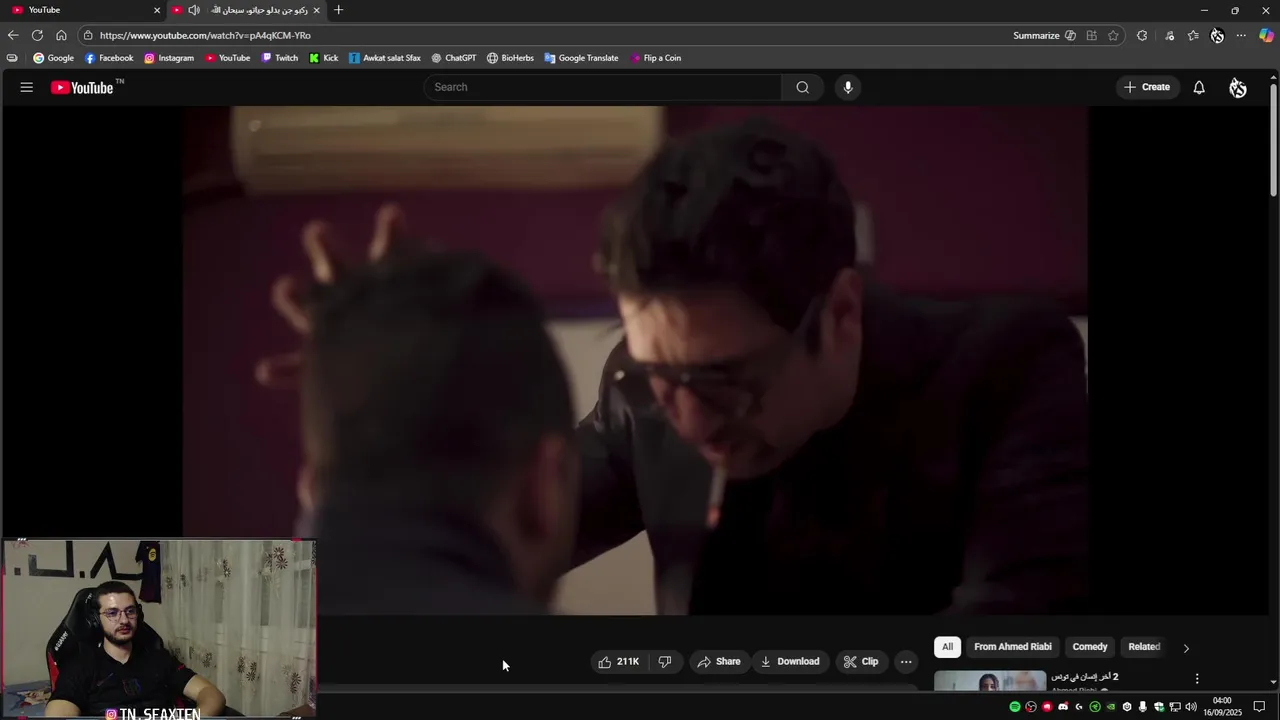Add this page to favorites star
The width and height of the screenshot is (1280, 720).
coord(1113,36)
